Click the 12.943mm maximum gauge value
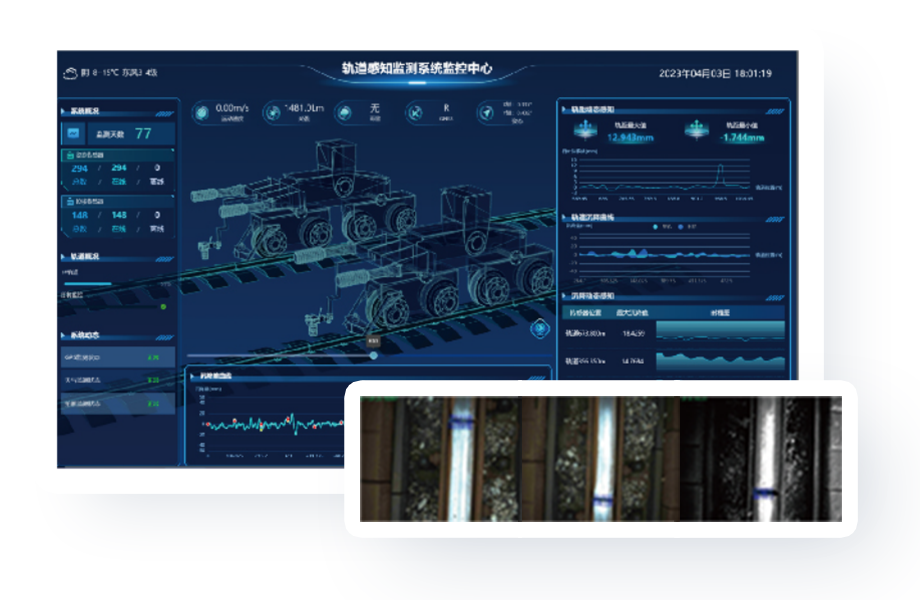This screenshot has width=920, height=600. (x=630, y=138)
